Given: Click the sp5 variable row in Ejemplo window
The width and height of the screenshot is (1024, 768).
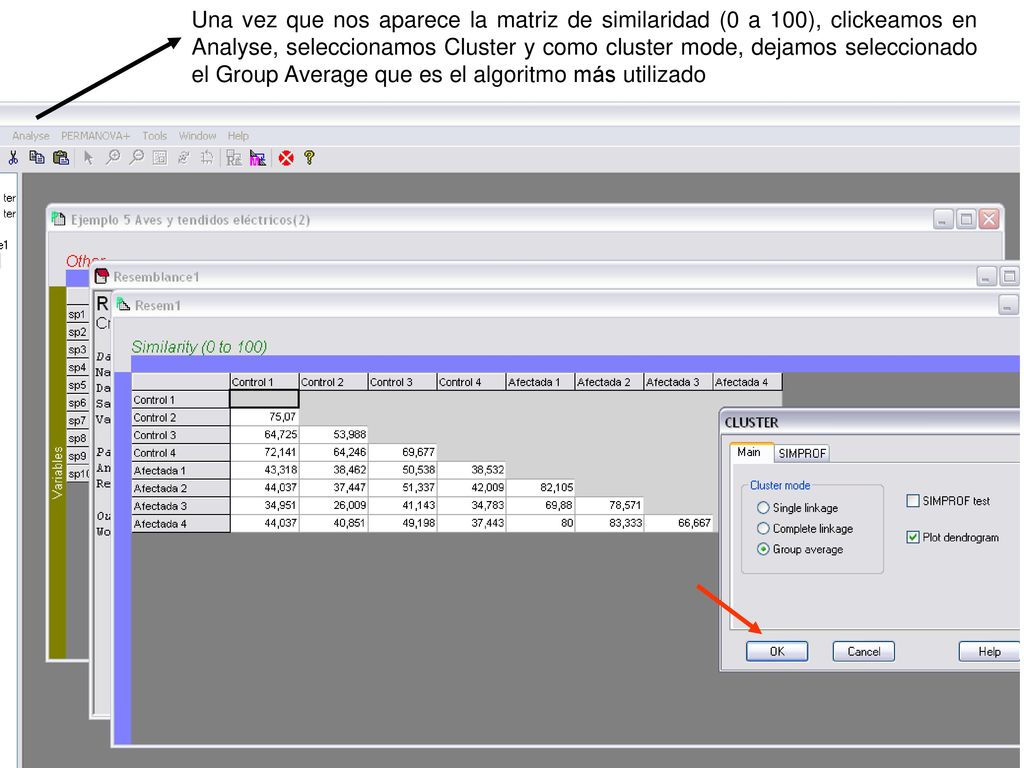Looking at the screenshot, I should [78, 385].
